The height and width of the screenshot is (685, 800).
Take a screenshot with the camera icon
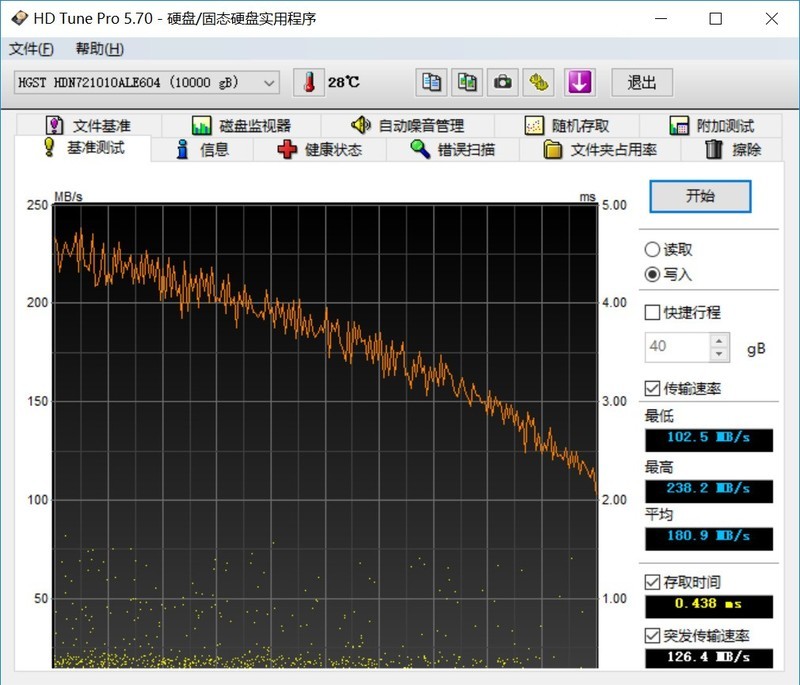(x=502, y=82)
